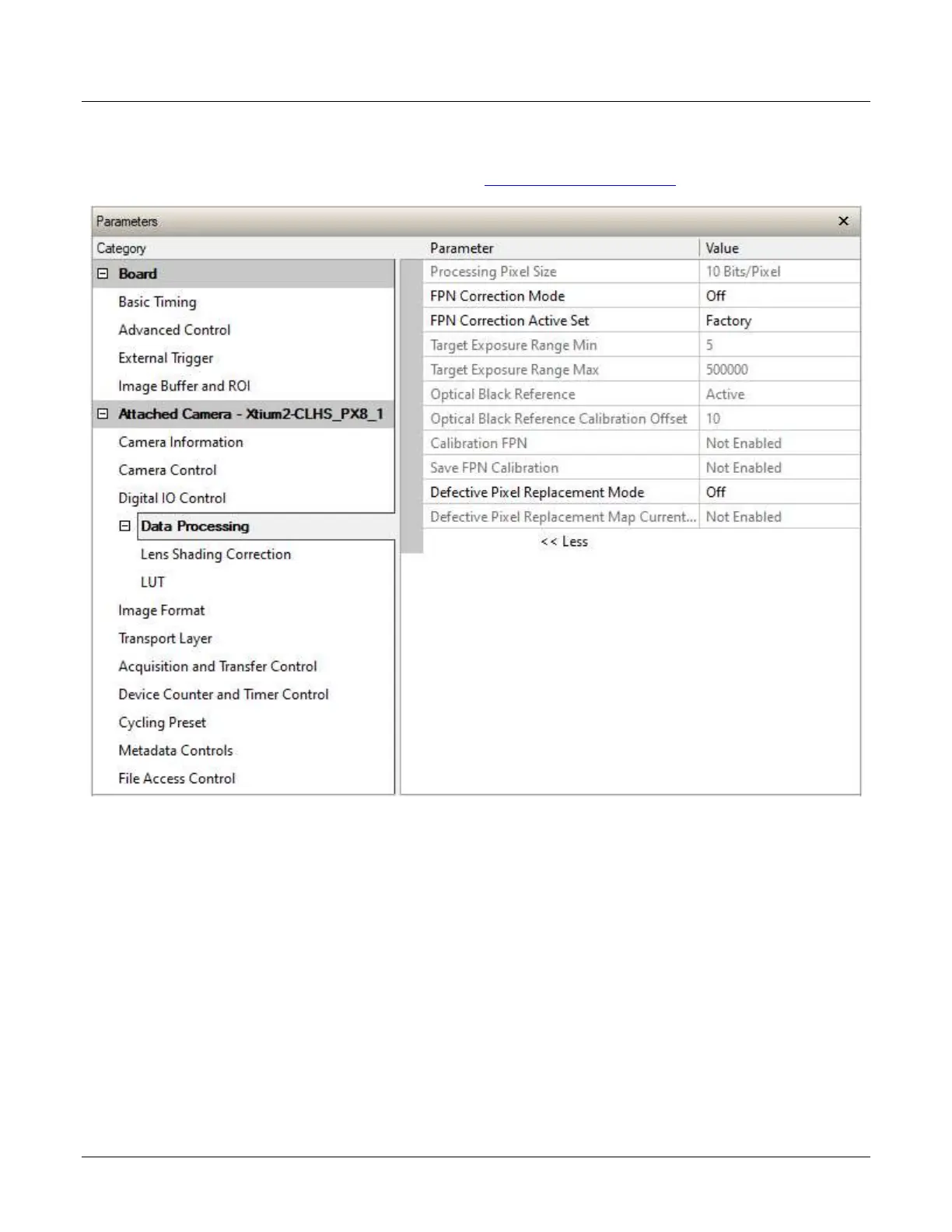952x1232 pixels.
Task: Select Device Counter and Timer Control
Action: (223, 695)
